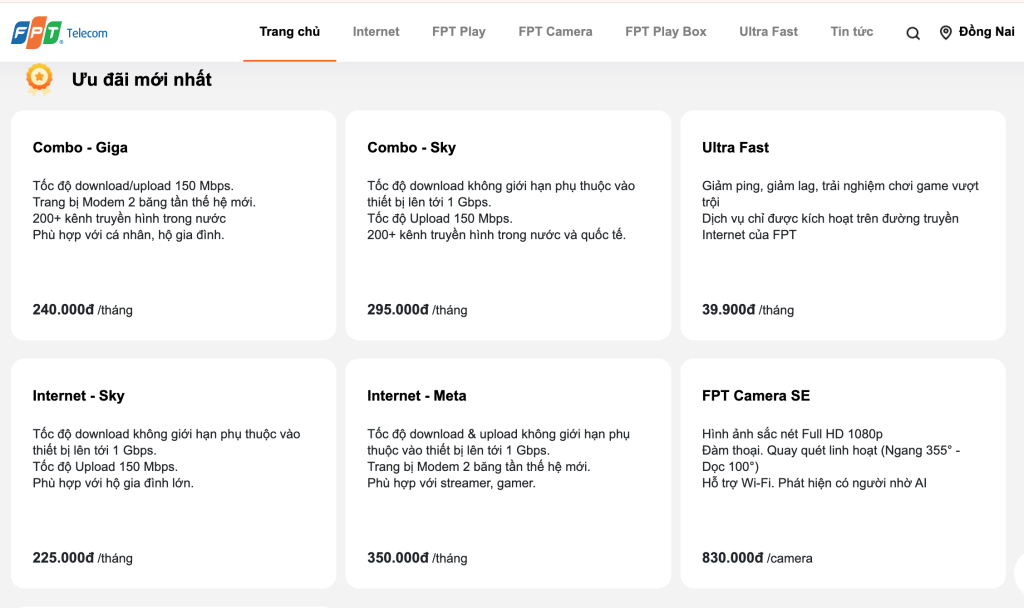Viewport: 1024px width, 608px height.
Task: Open the Ultra Fast menu item
Action: pyautogui.click(x=768, y=31)
